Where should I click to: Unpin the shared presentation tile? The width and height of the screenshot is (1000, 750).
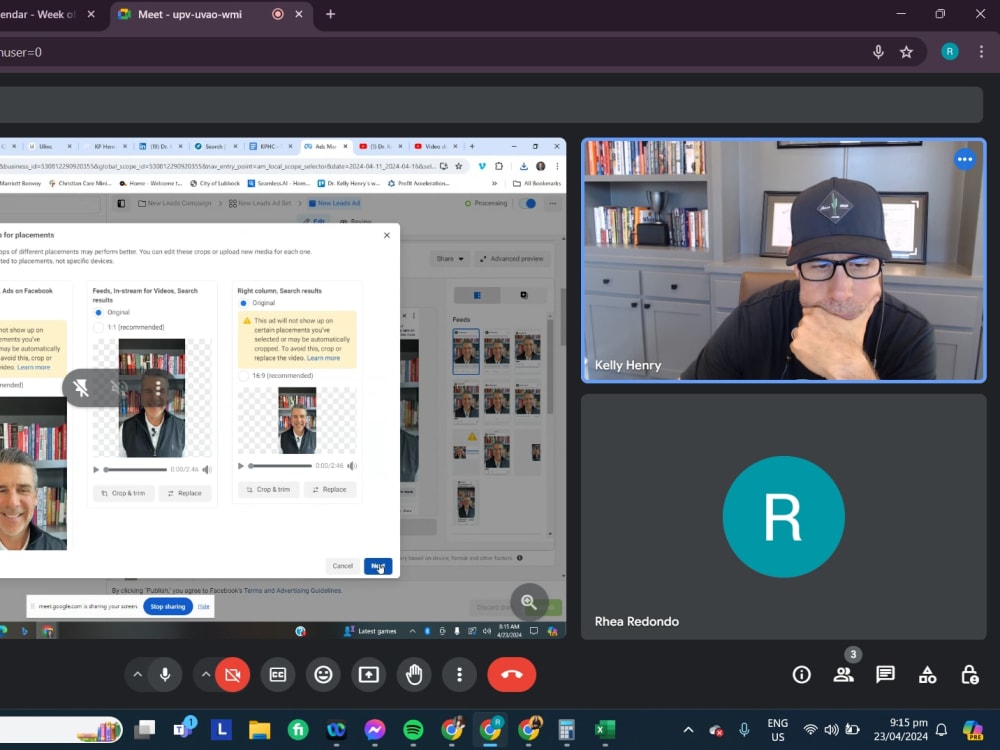81,387
